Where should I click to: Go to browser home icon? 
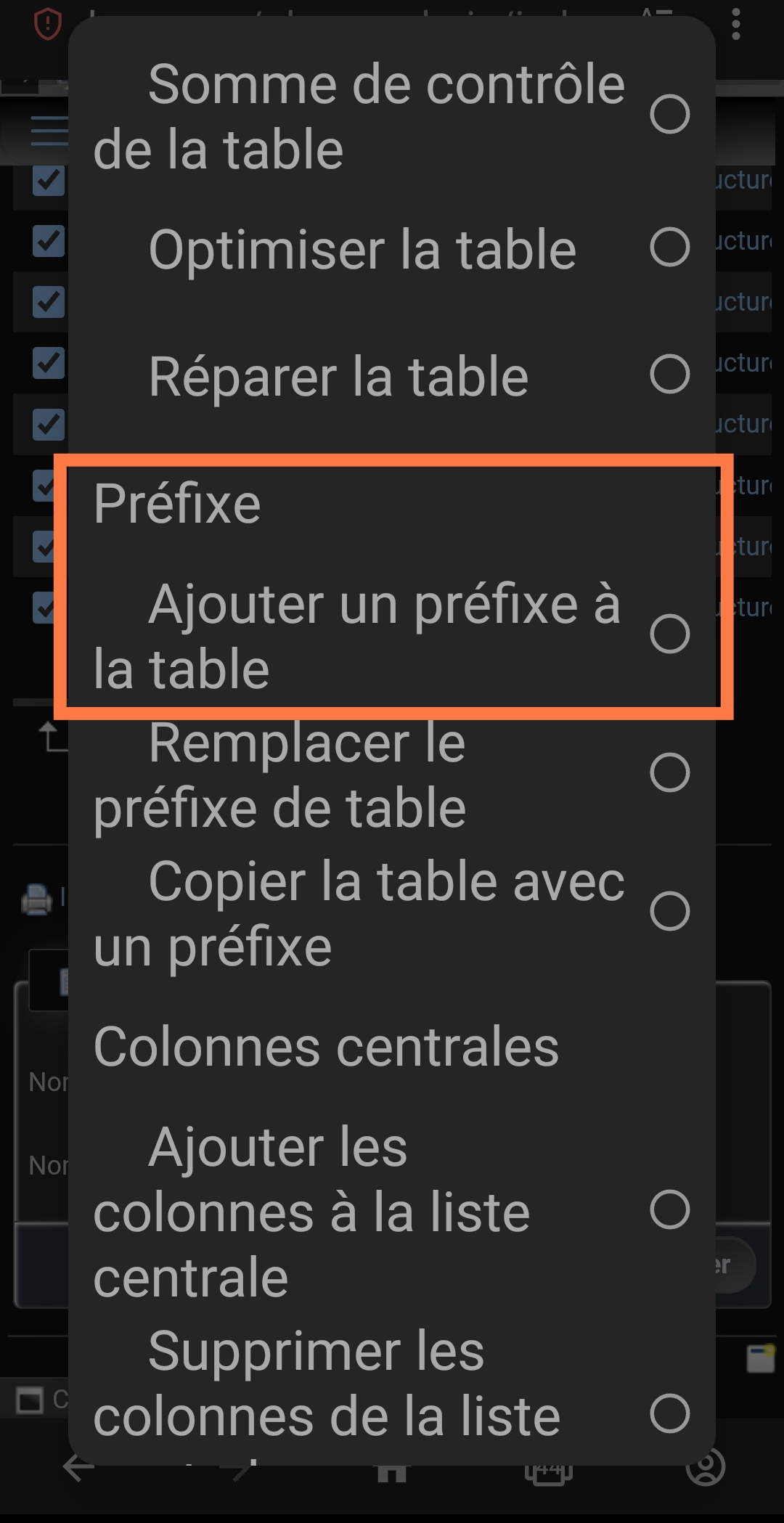pyautogui.click(x=392, y=1469)
